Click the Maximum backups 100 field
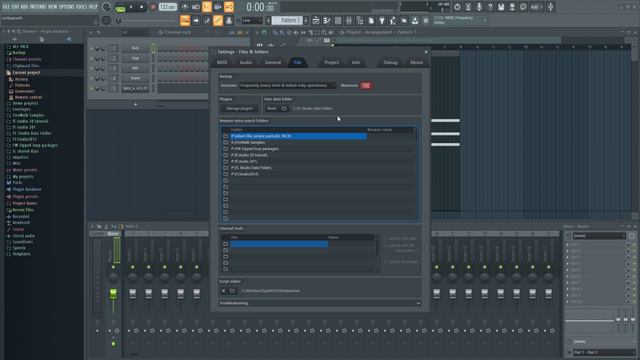This screenshot has width=640, height=360. click(366, 85)
